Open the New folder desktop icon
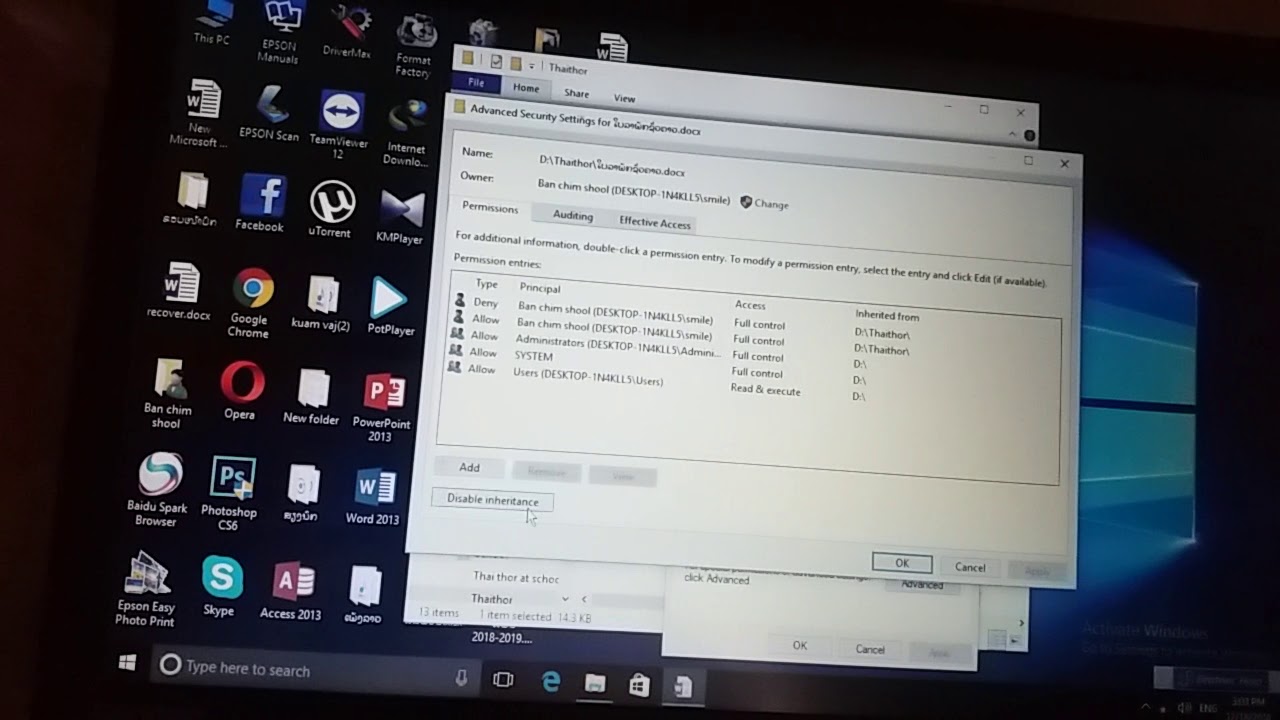1280x720 pixels. (311, 397)
